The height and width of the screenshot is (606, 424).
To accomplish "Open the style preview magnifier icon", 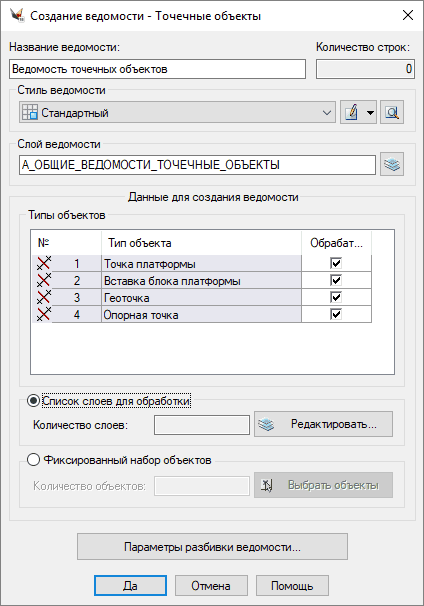I will (x=392, y=112).
